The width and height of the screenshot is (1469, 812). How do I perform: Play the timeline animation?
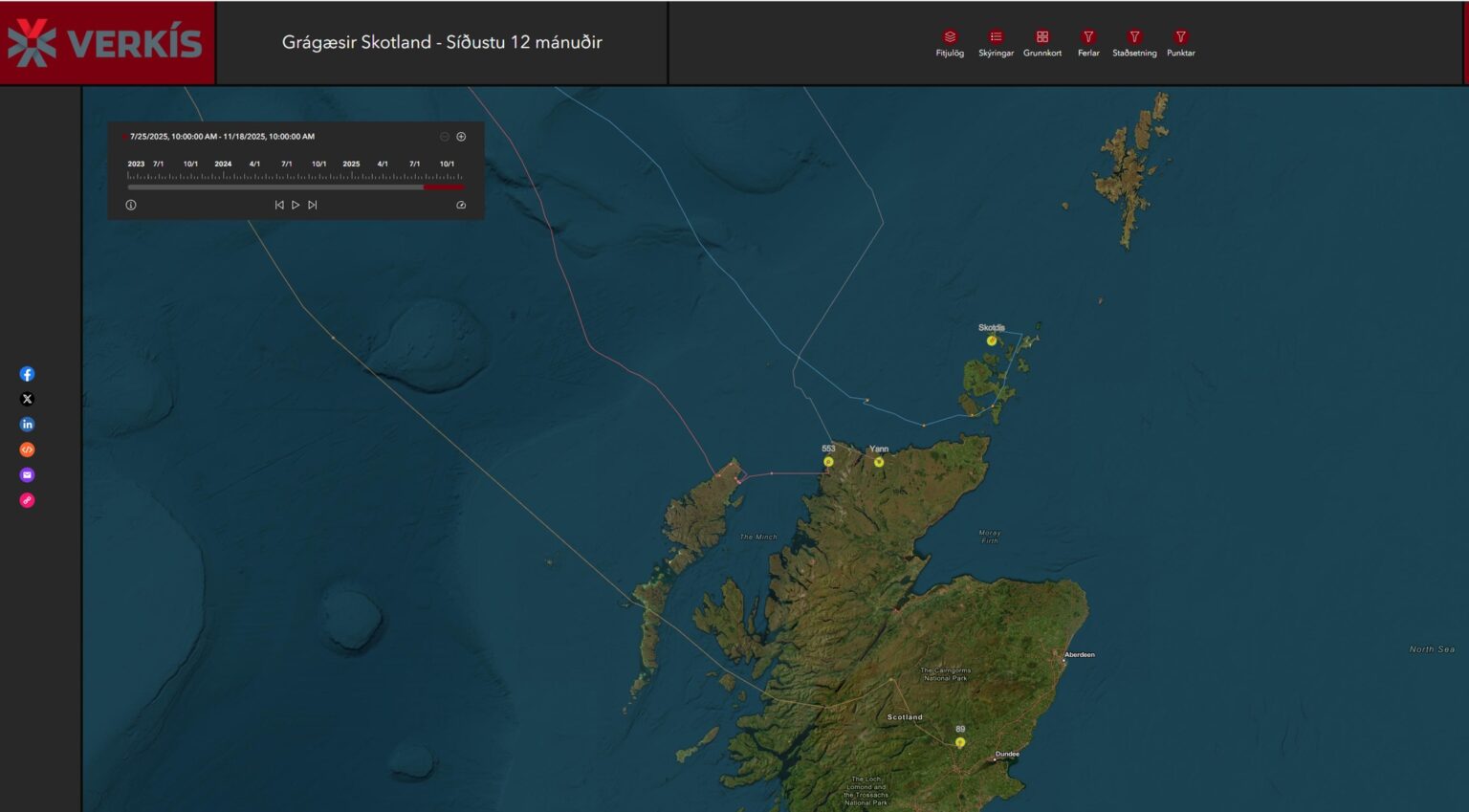point(296,205)
